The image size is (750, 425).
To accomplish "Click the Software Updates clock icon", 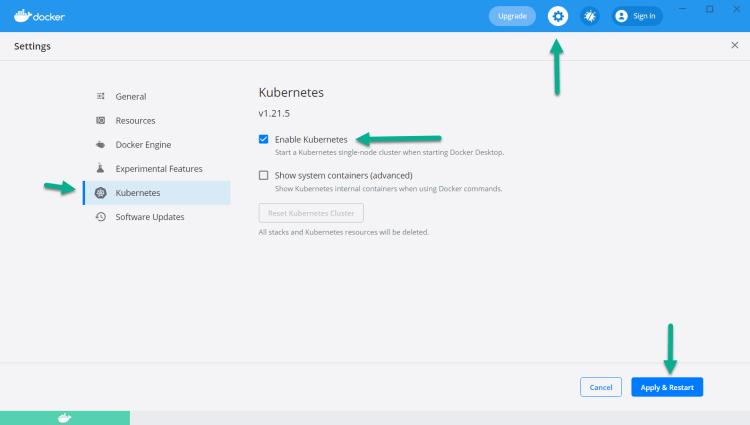I will pyautogui.click(x=101, y=217).
